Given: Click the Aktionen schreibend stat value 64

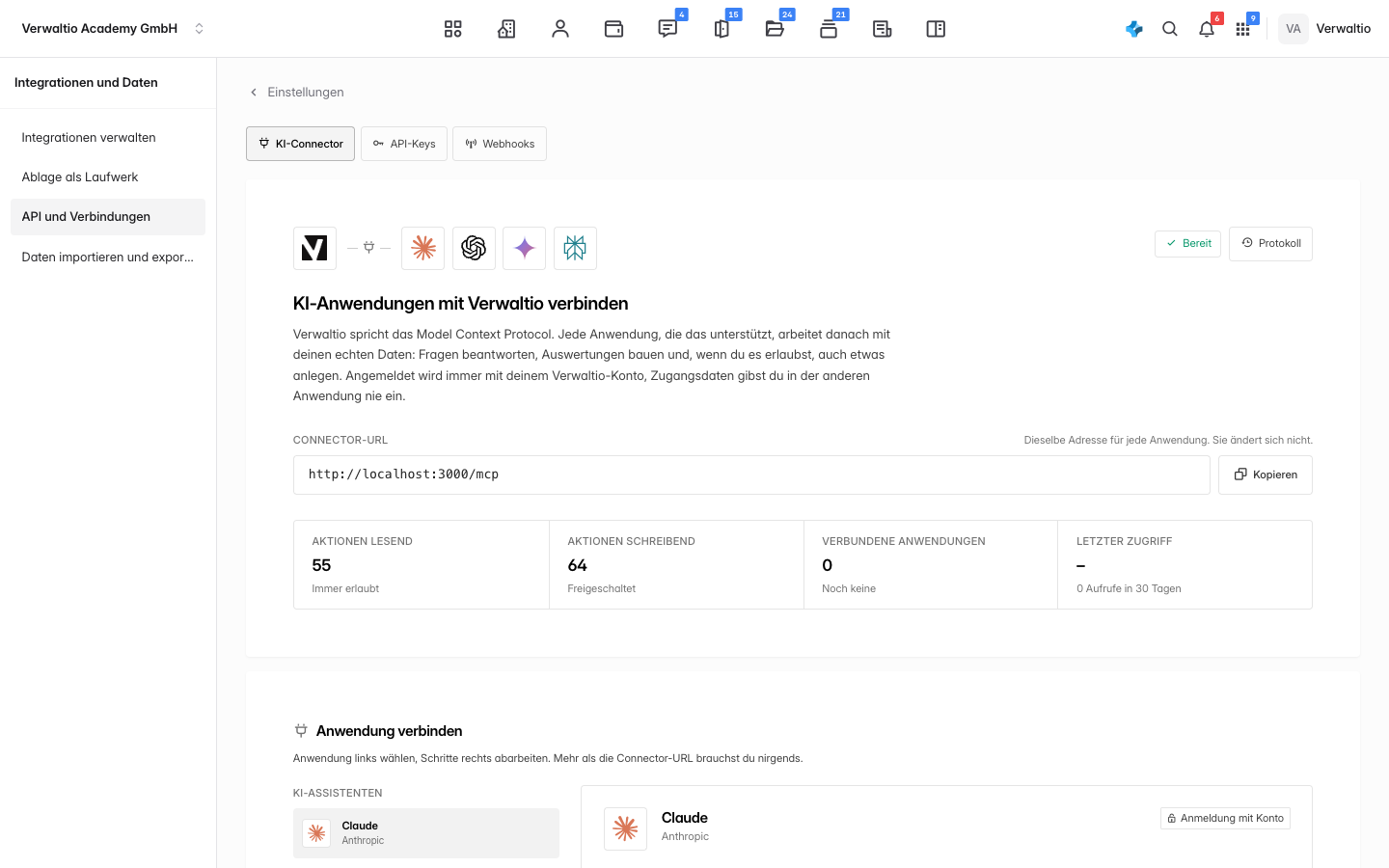Looking at the screenshot, I should tap(577, 565).
